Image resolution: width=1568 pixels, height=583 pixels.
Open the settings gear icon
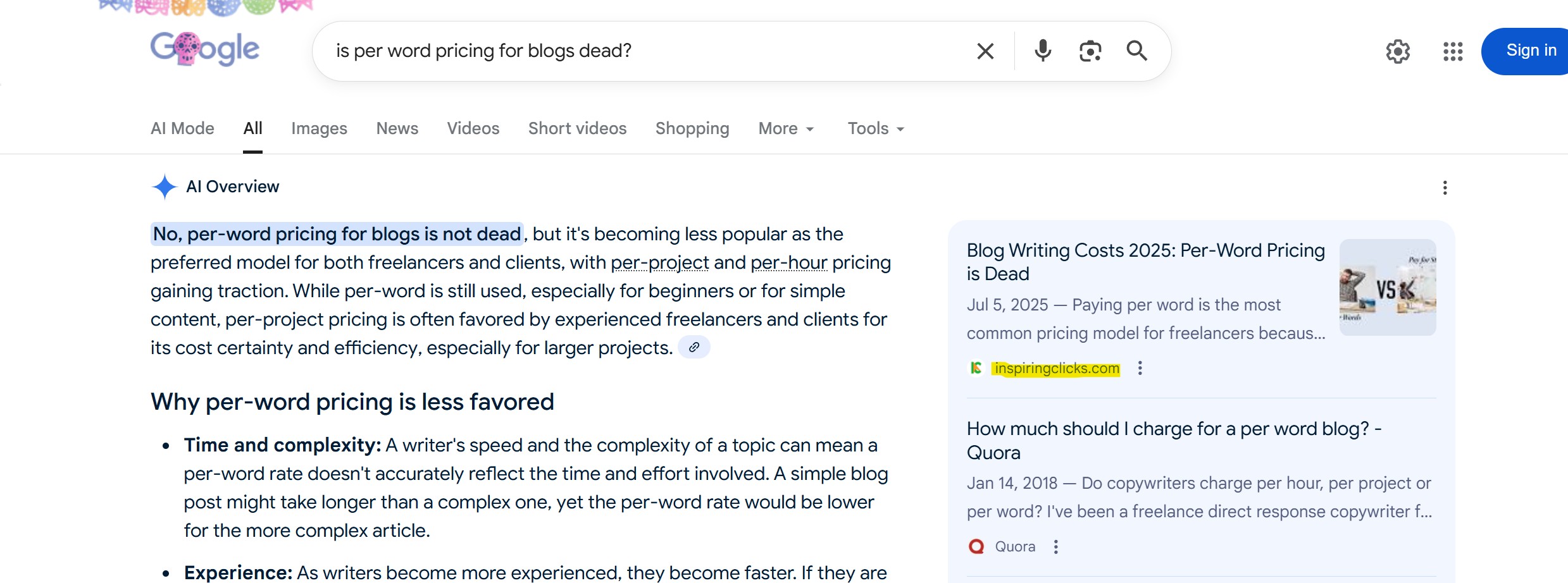(1398, 51)
